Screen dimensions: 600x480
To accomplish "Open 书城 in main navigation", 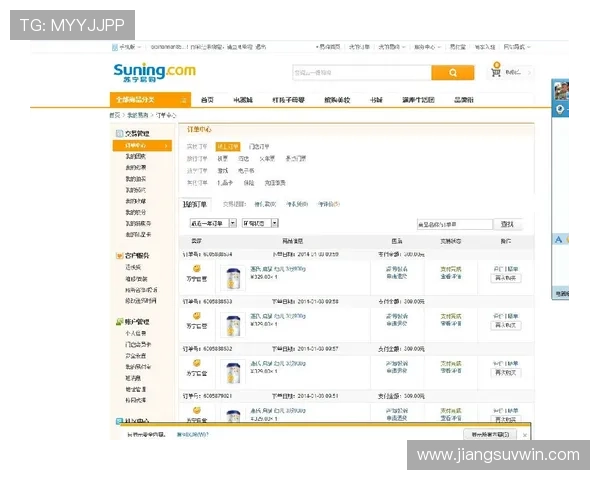I will tap(376, 100).
